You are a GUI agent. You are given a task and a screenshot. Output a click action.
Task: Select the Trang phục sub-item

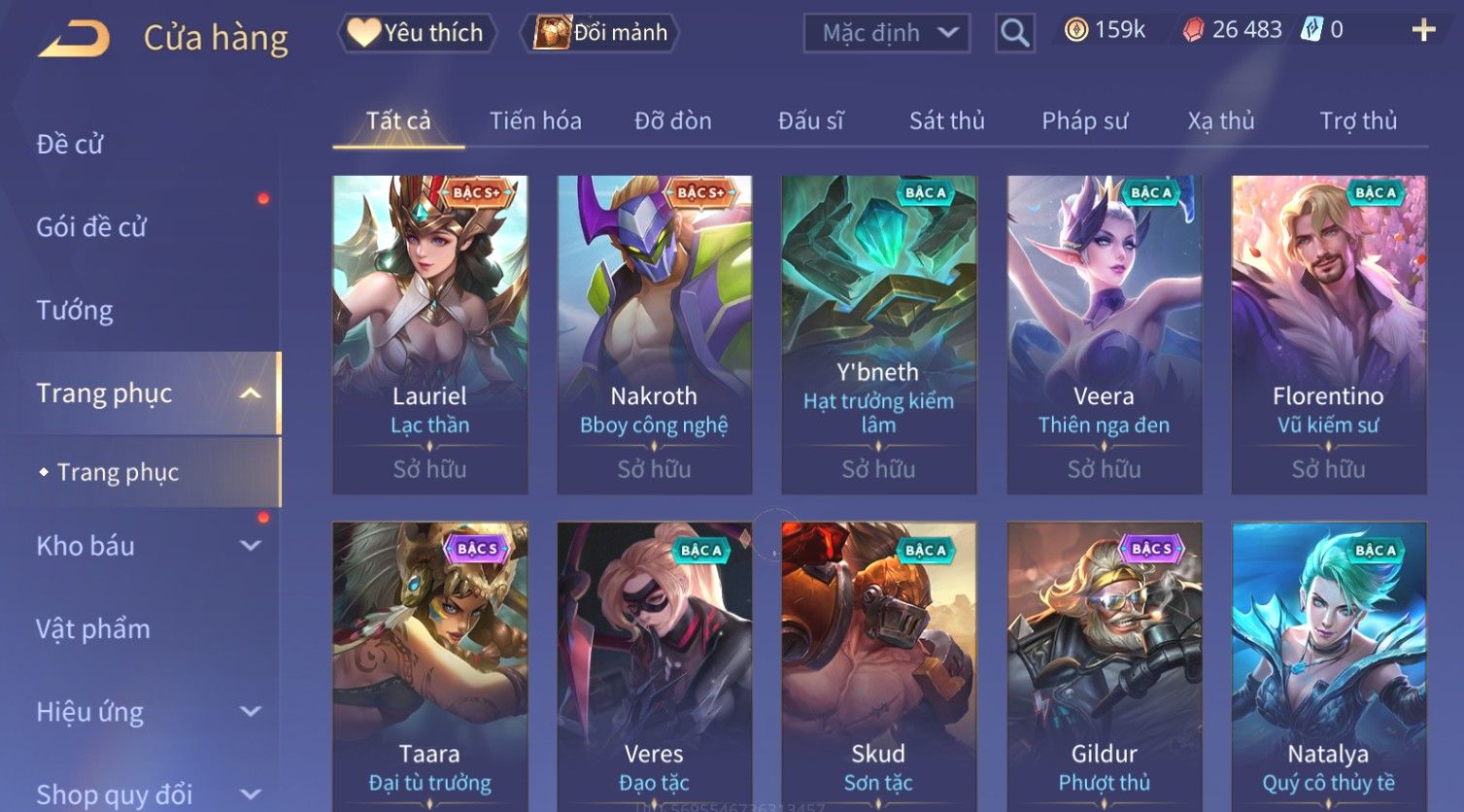118,472
